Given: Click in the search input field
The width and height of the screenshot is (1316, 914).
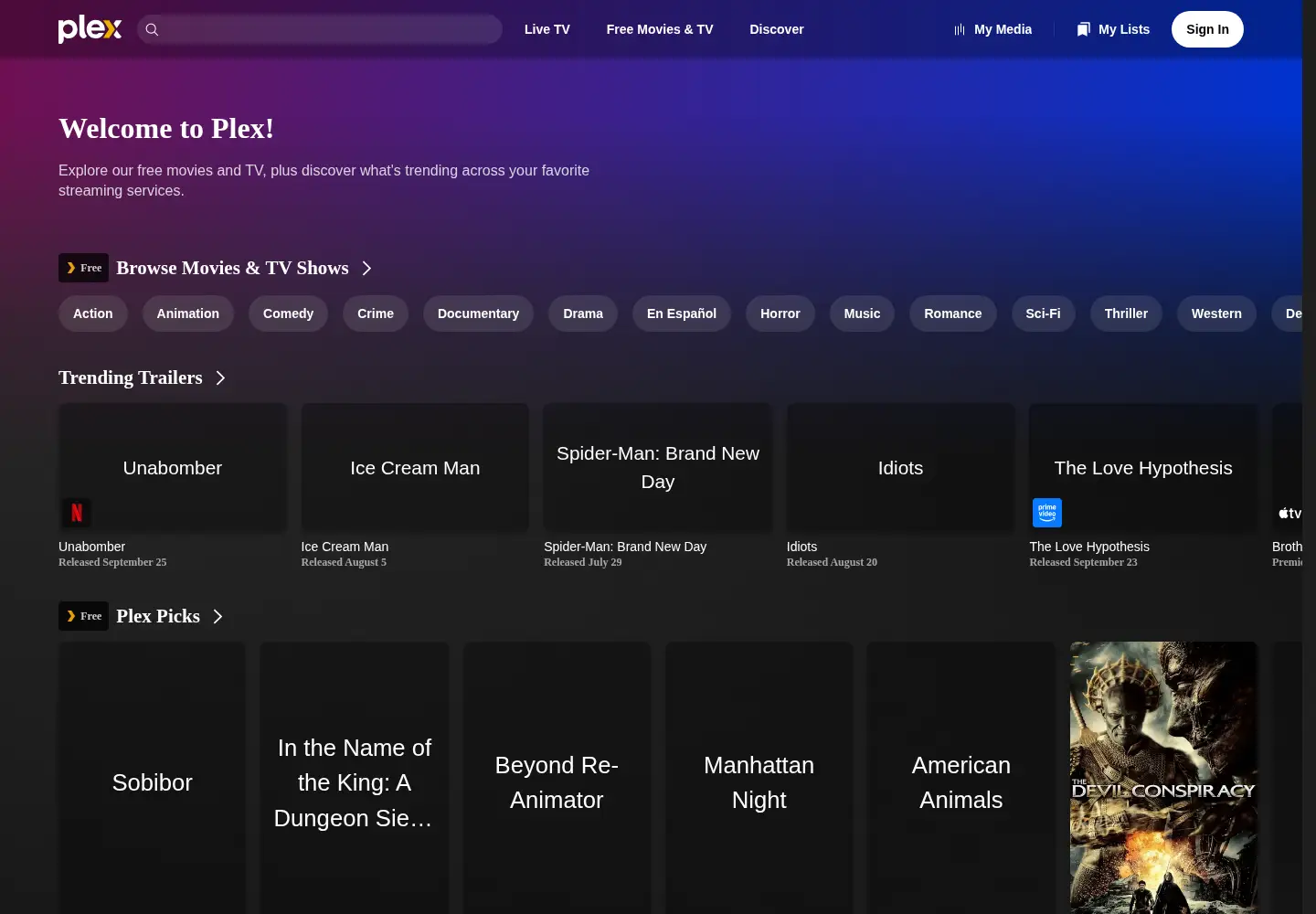Looking at the screenshot, I should click(x=320, y=29).
